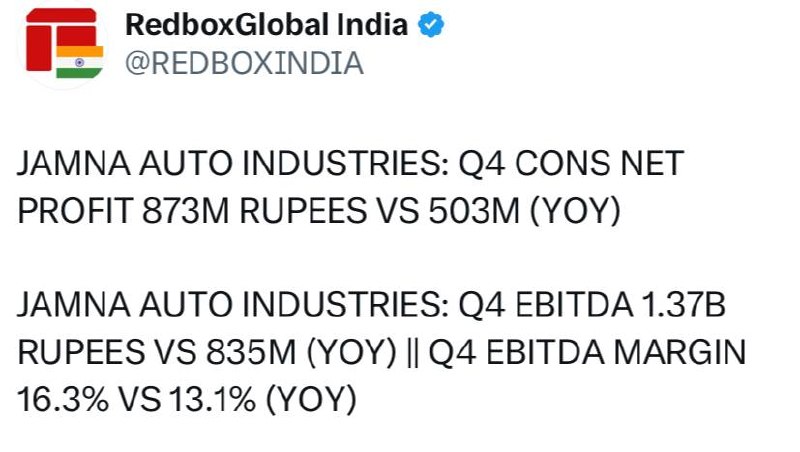The height and width of the screenshot is (452, 800).
Task: Click the Q4 EBITDA MARGIN text
Action: point(587,352)
